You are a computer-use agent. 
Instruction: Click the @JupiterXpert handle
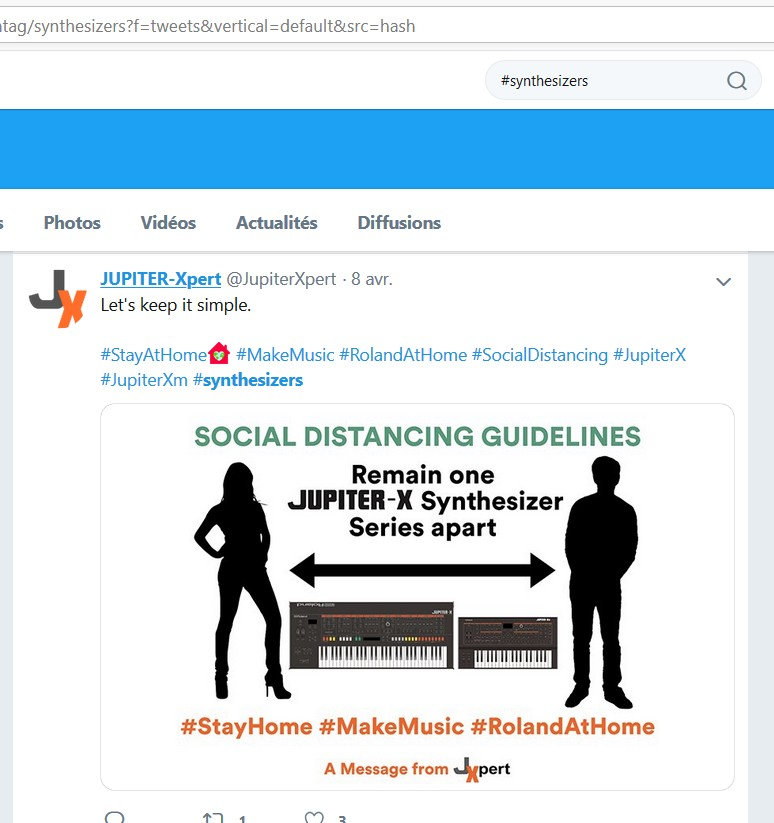tap(281, 279)
